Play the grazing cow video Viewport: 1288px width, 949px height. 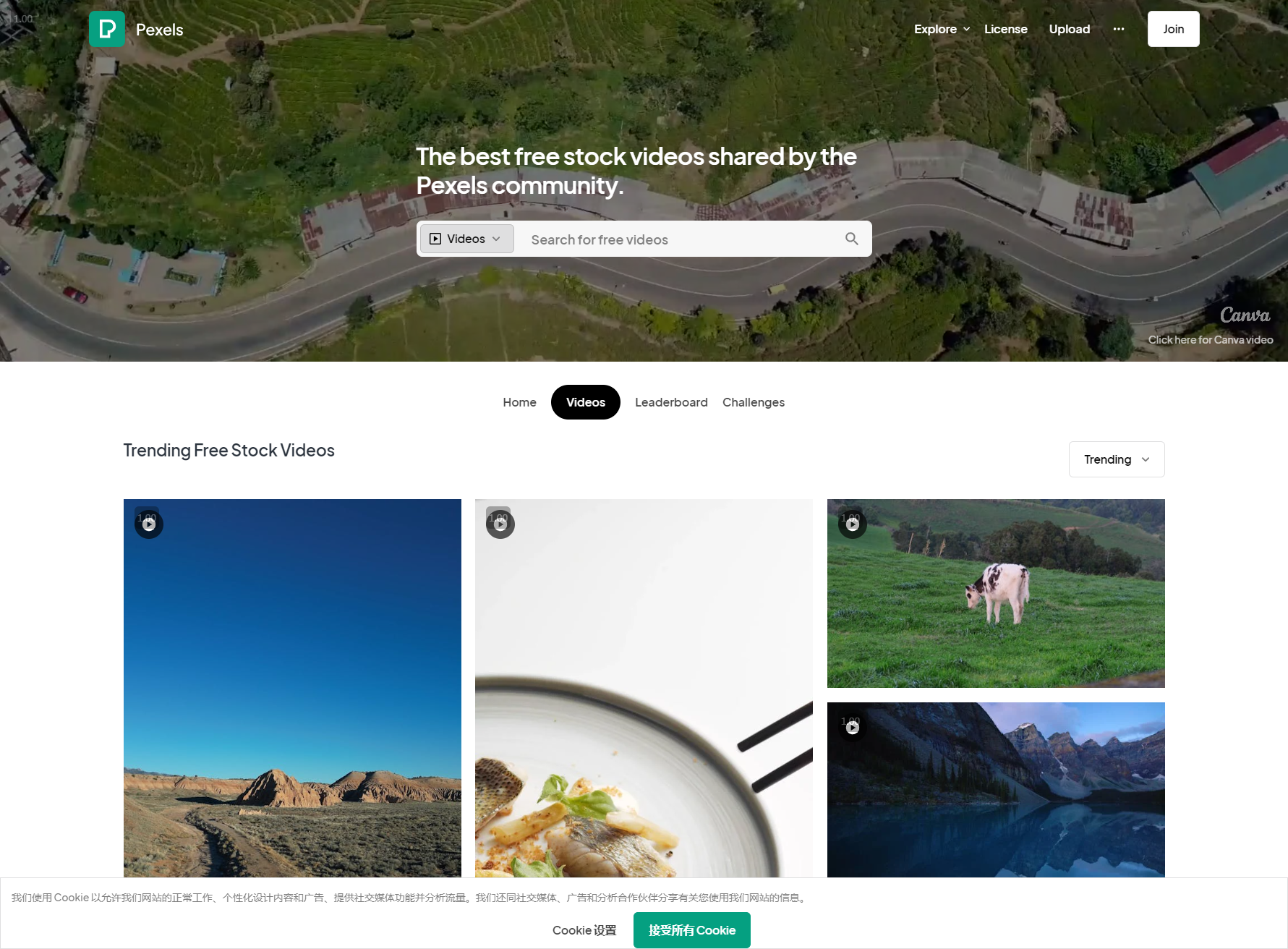(853, 524)
